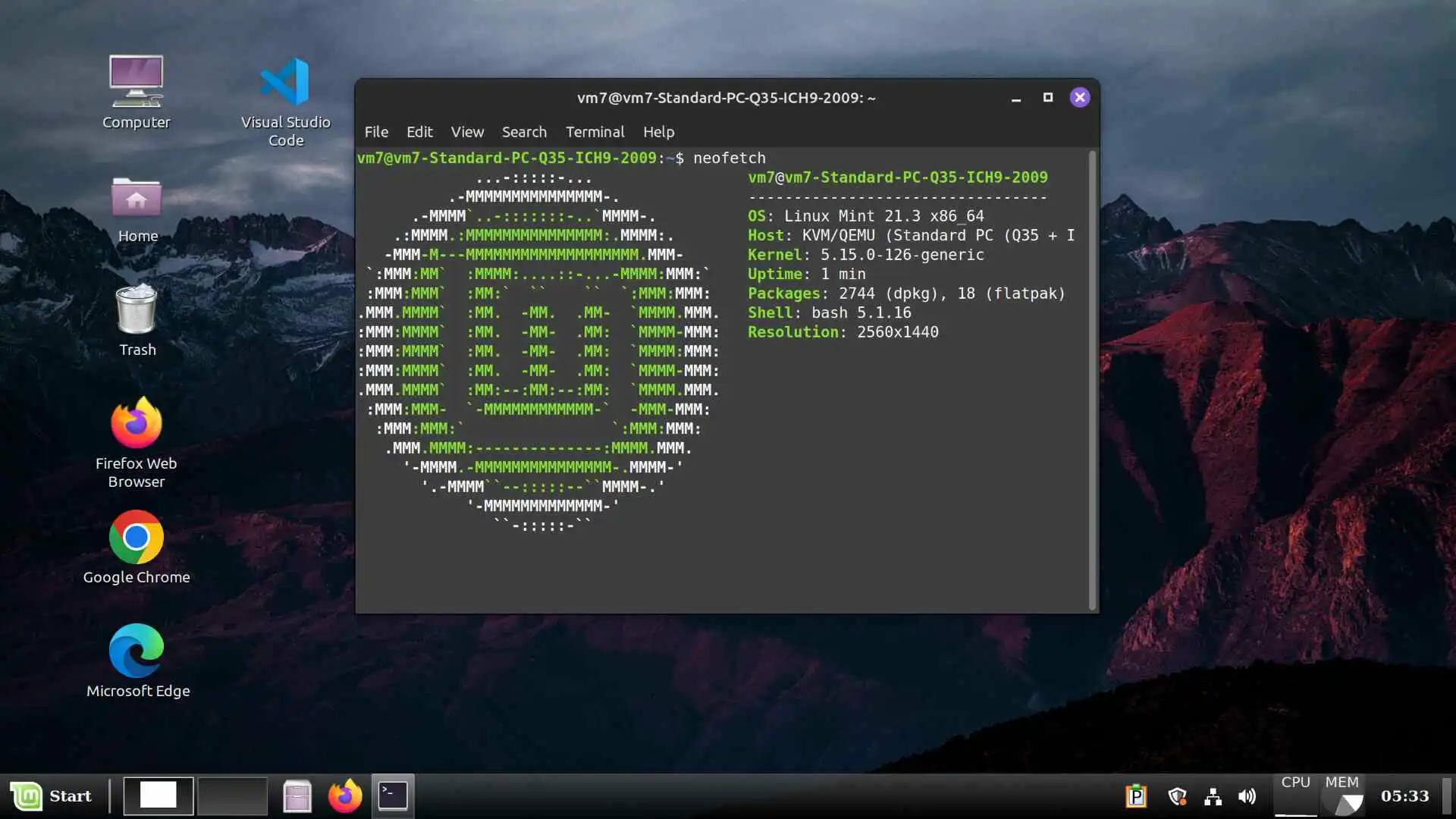Open the network connections tray icon
Viewport: 1456px width, 819px height.
[x=1213, y=796]
